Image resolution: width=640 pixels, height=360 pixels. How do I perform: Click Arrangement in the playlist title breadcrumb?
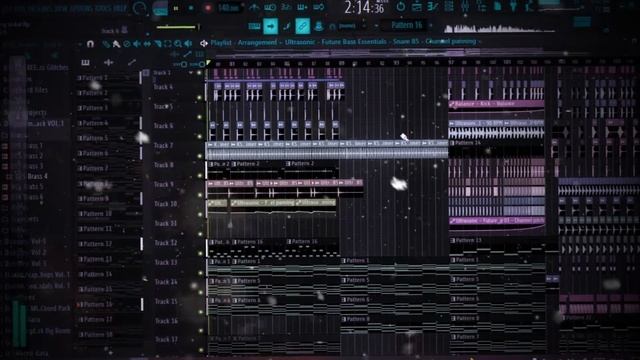(x=258, y=42)
